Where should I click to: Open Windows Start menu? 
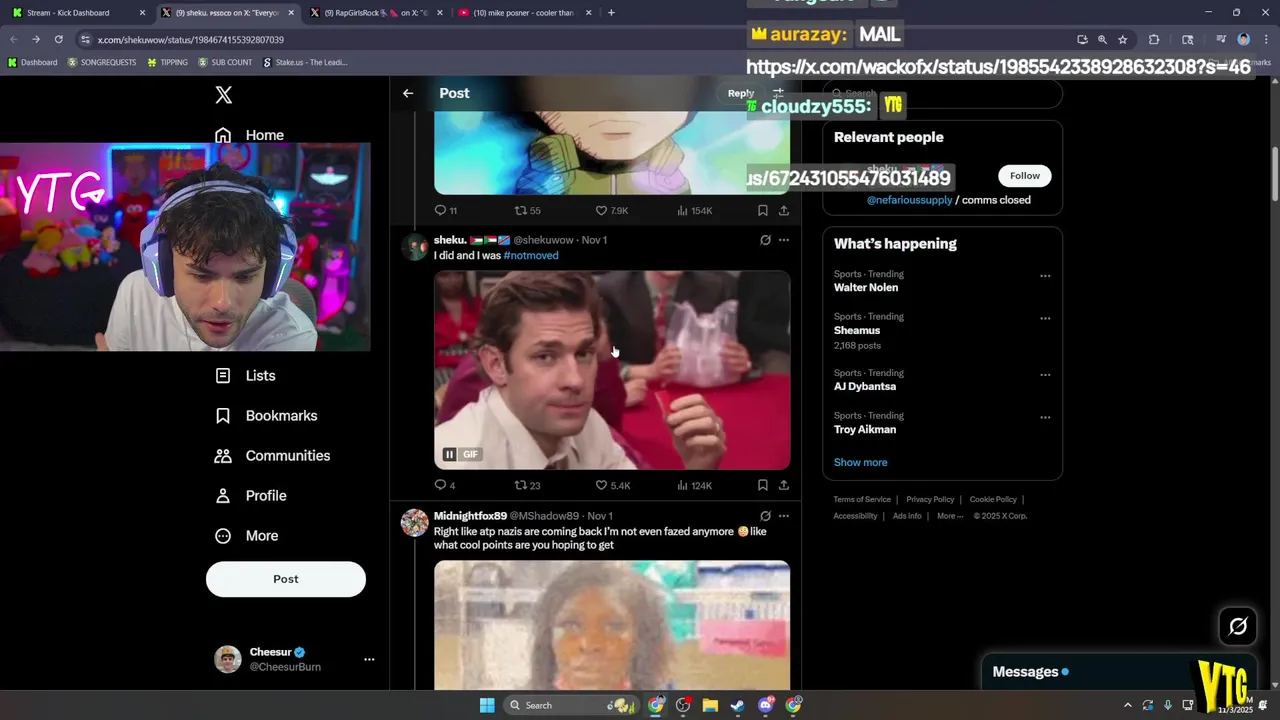pos(487,705)
